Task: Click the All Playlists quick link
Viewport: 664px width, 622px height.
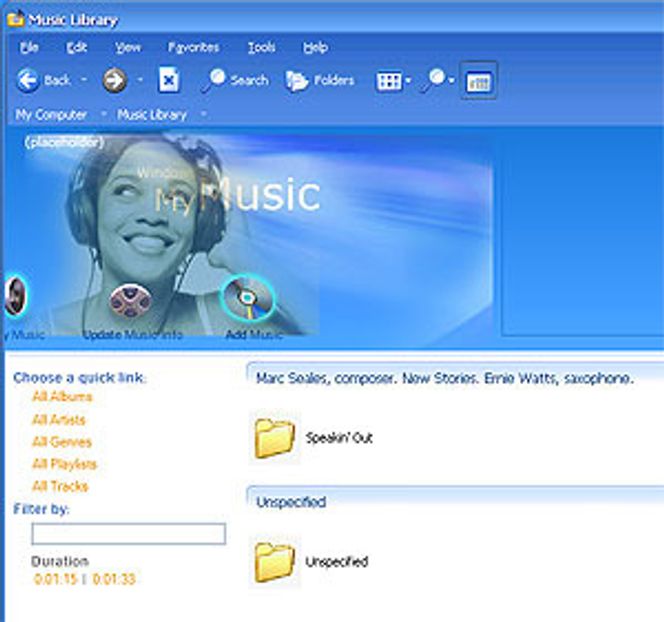Action: coord(65,464)
